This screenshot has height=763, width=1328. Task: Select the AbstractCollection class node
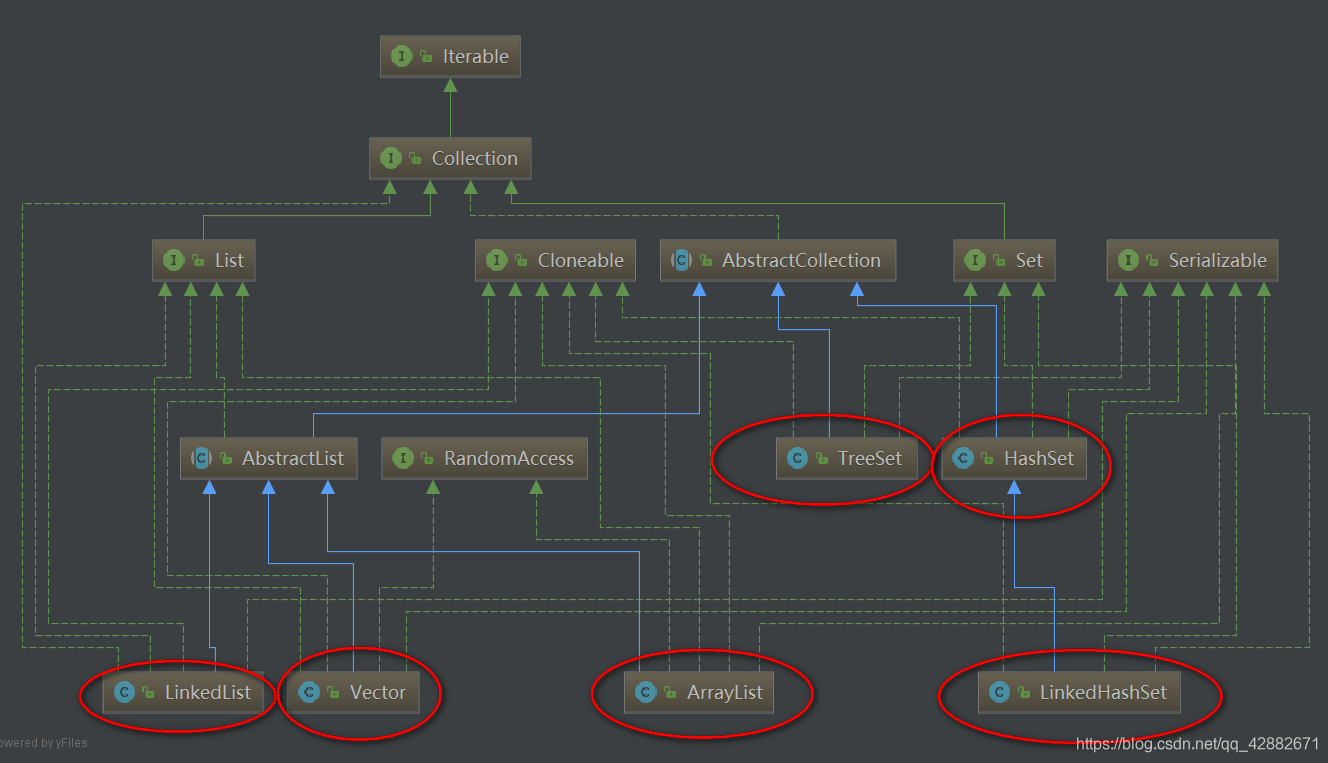(778, 261)
